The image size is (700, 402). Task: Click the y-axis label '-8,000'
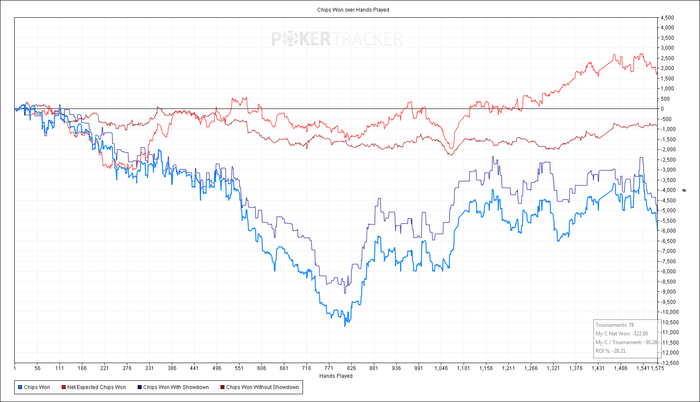668,272
